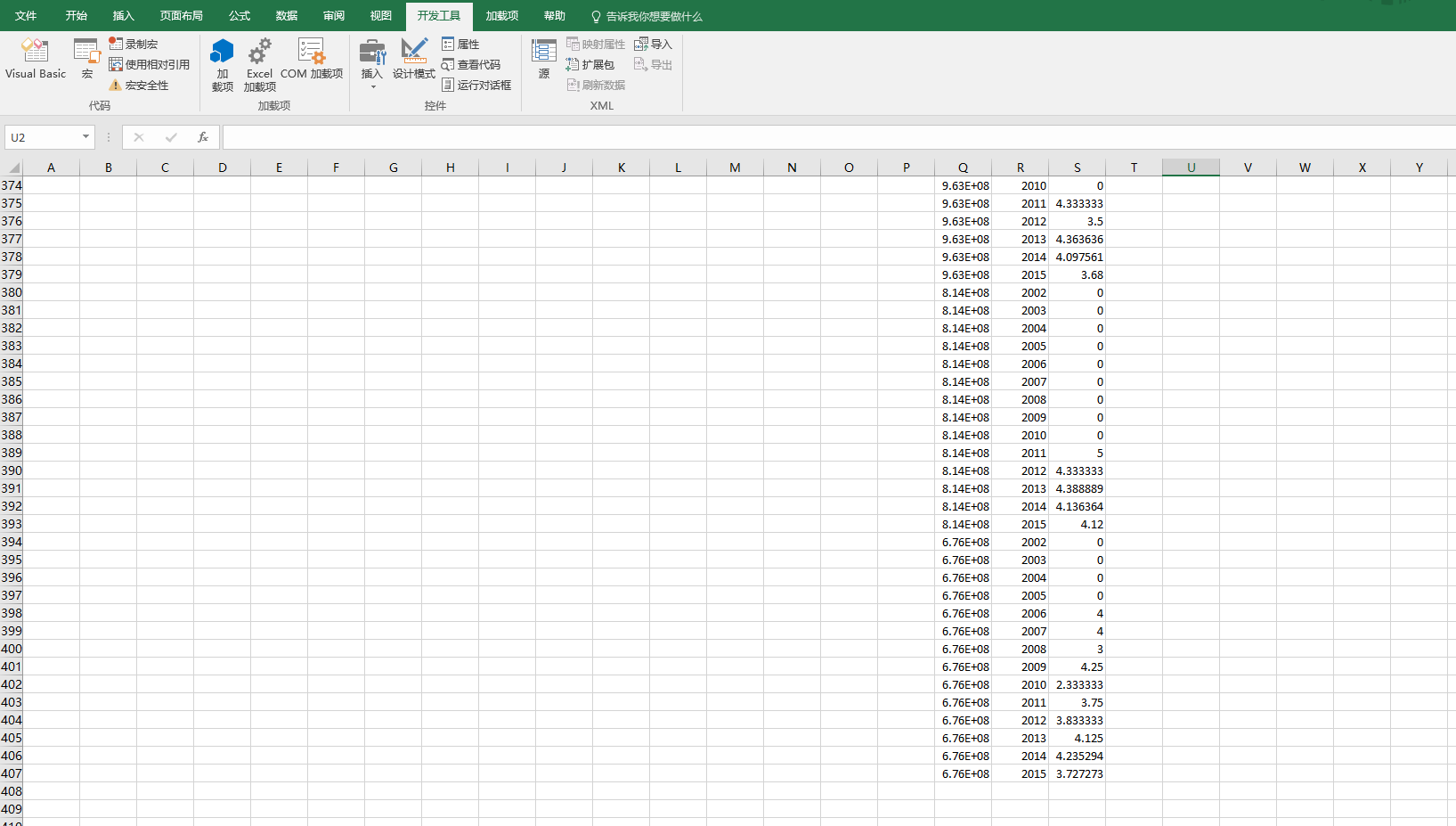
Task: Click XML Export (导出)
Action: pyautogui.click(x=653, y=64)
